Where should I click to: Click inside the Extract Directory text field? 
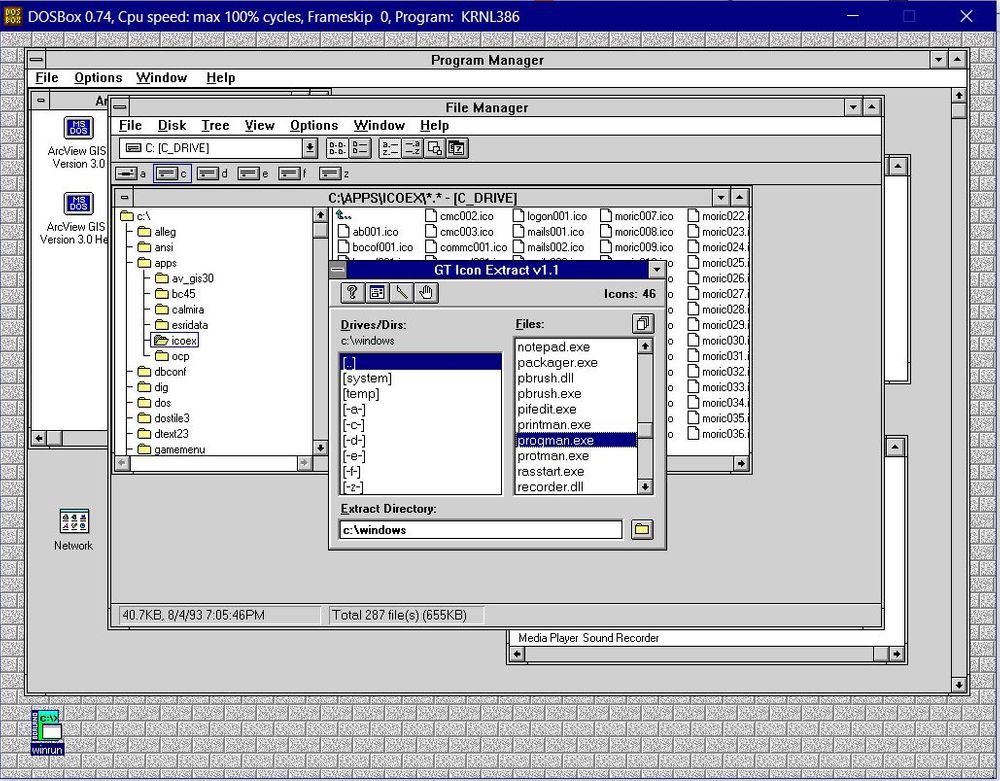pyautogui.click(x=480, y=529)
